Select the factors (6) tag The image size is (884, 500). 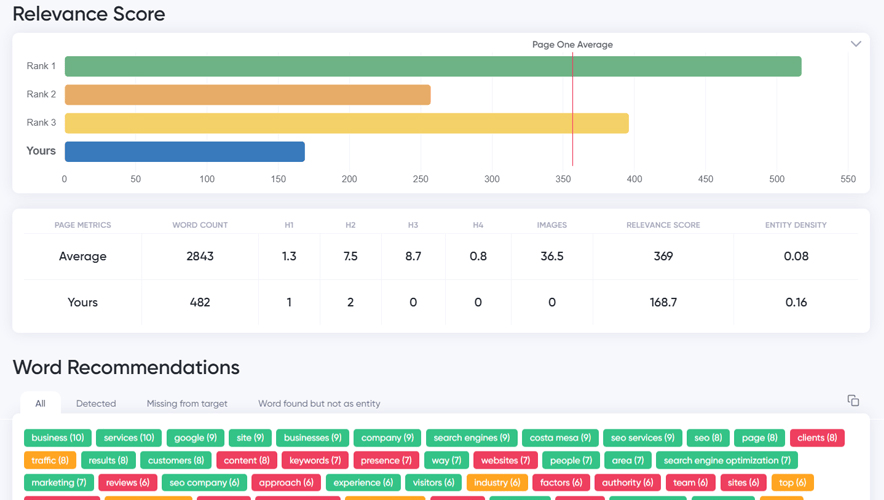pyautogui.click(x=561, y=483)
